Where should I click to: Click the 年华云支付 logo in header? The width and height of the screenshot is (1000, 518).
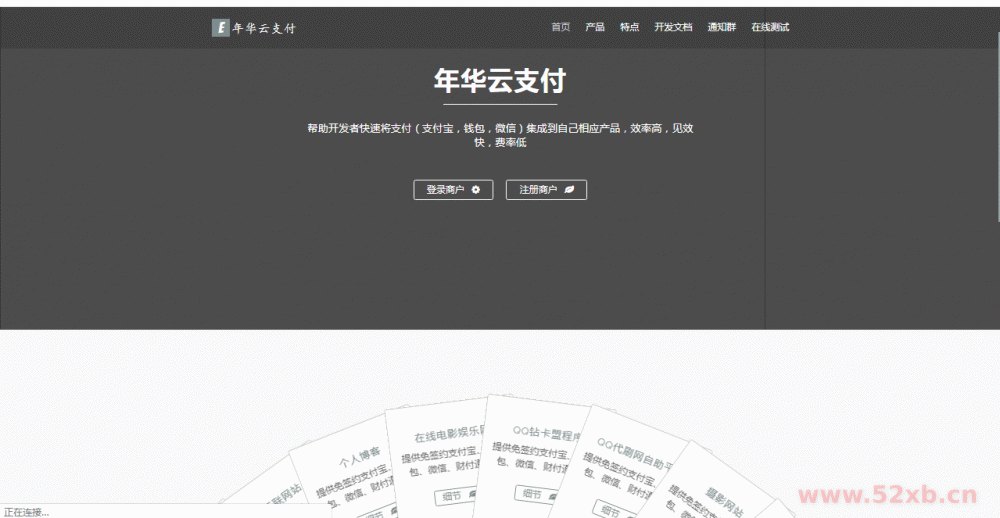pyautogui.click(x=254, y=27)
